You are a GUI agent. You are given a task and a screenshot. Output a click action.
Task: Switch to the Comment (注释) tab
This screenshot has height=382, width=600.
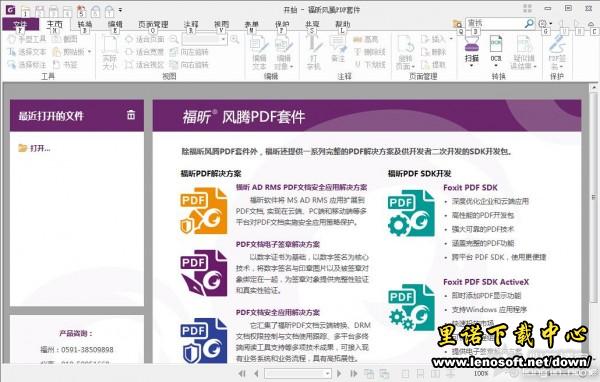coord(191,24)
